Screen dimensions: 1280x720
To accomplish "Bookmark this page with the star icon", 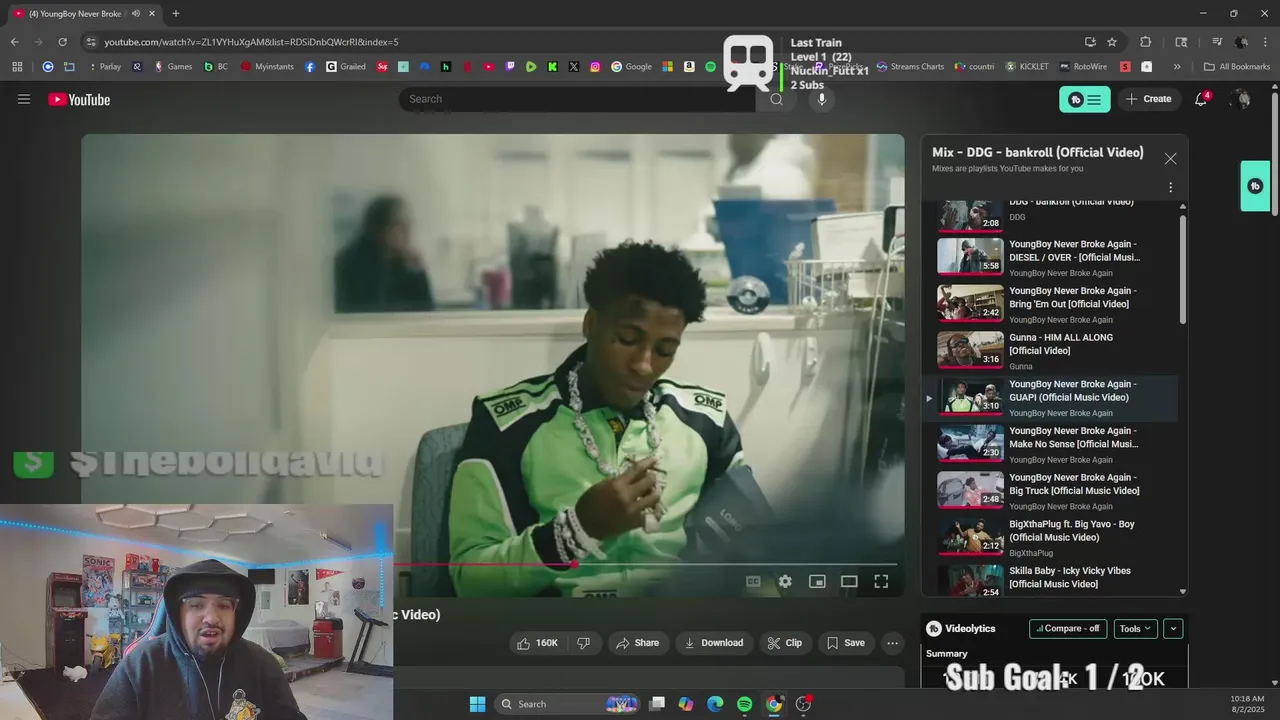I will [x=1112, y=42].
